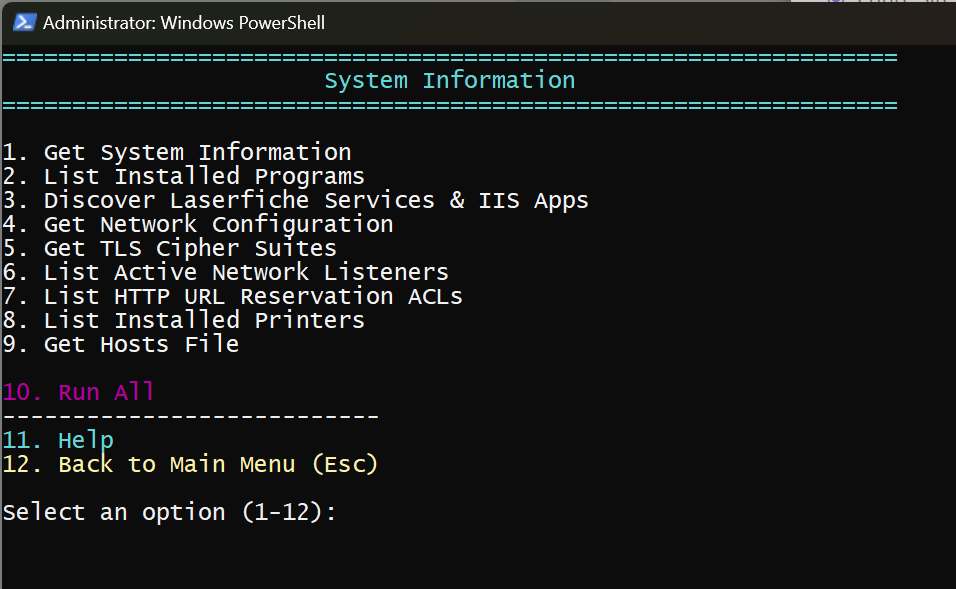The height and width of the screenshot is (589, 956).
Task: Click the equals-sign divider under the header
Action: point(449,104)
